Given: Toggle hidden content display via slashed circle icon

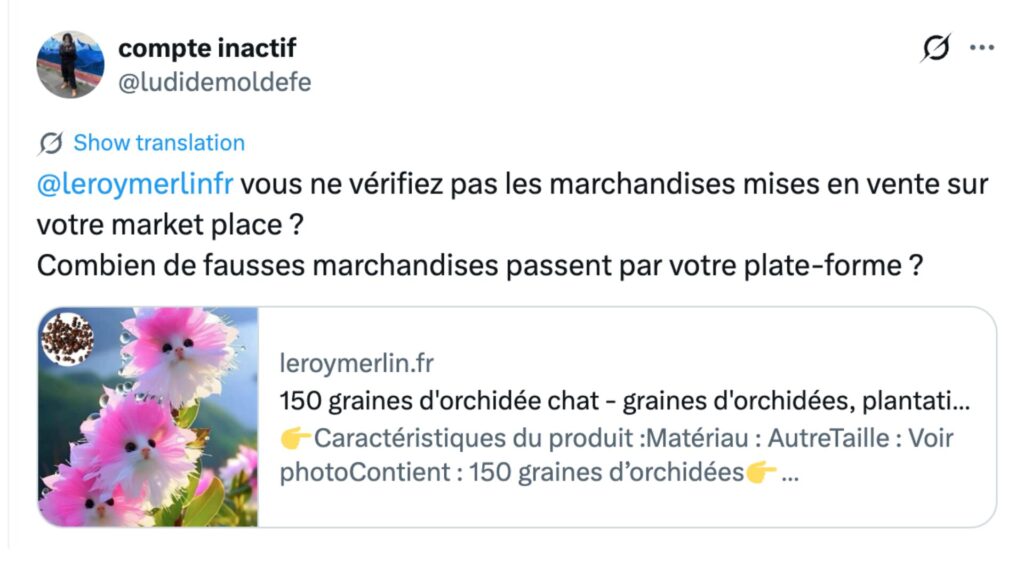Looking at the screenshot, I should 938,46.
